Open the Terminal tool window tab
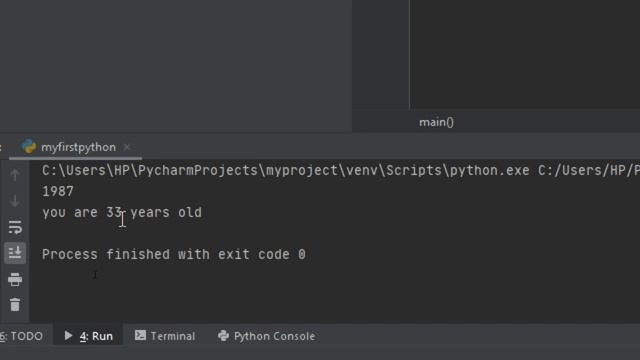Viewport: 640px width, 360px height. pos(165,336)
